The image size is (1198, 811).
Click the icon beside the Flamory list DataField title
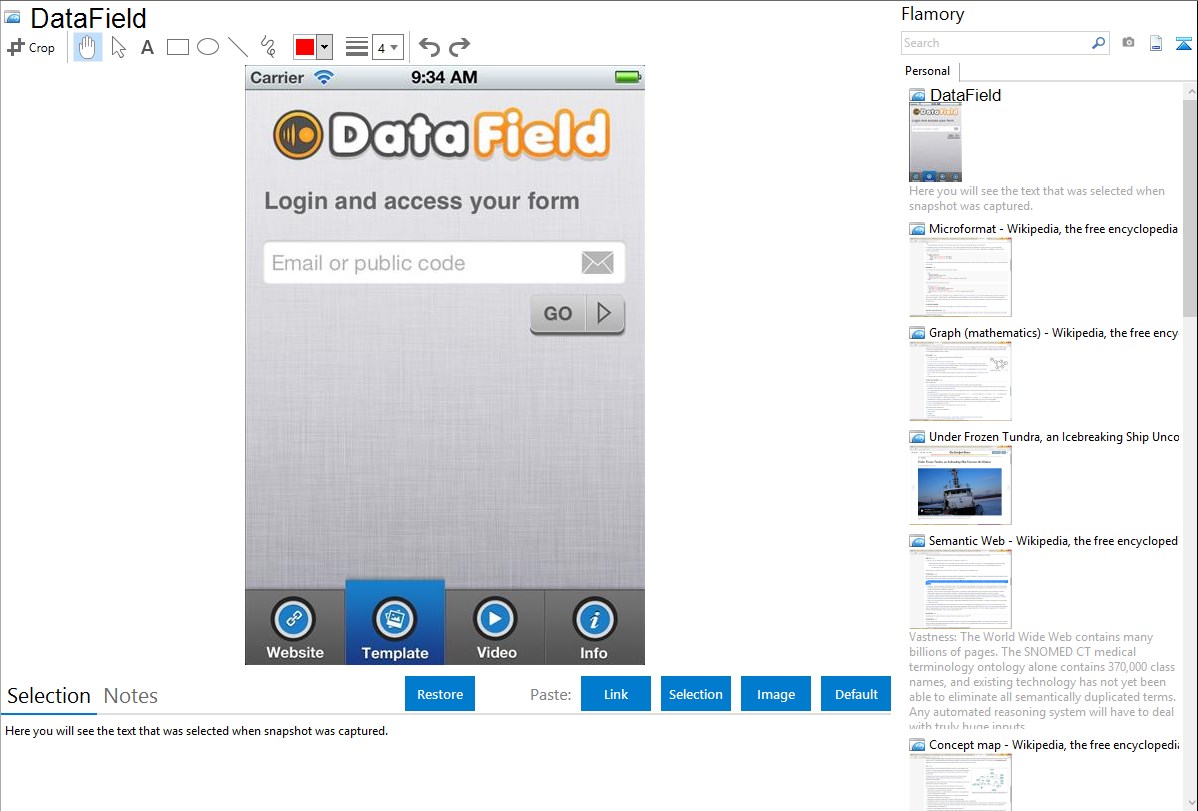(x=917, y=96)
